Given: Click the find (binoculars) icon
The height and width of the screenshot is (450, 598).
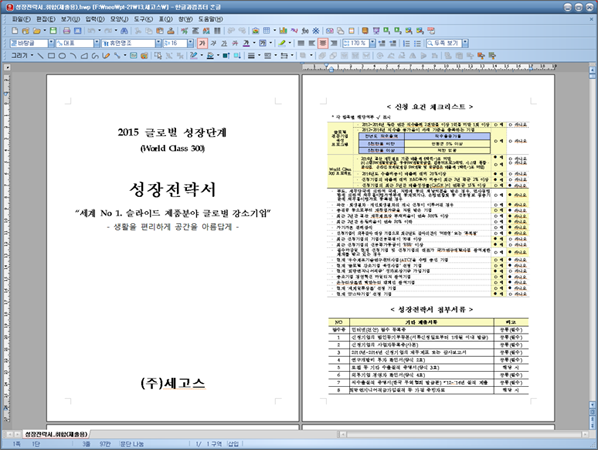Looking at the screenshot, I should click(x=124, y=31).
